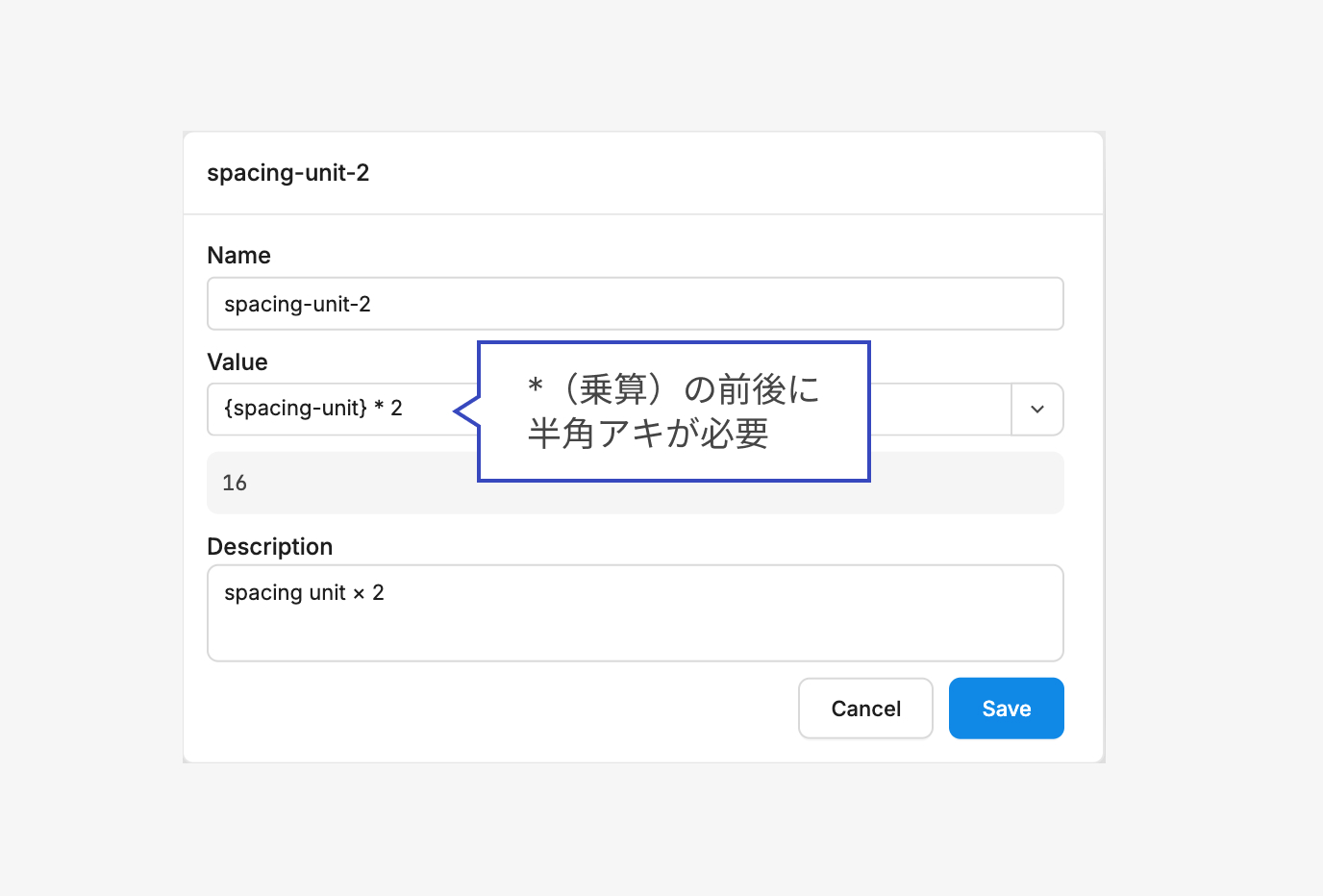Click the "spacing unit × 2" description text

304,593
